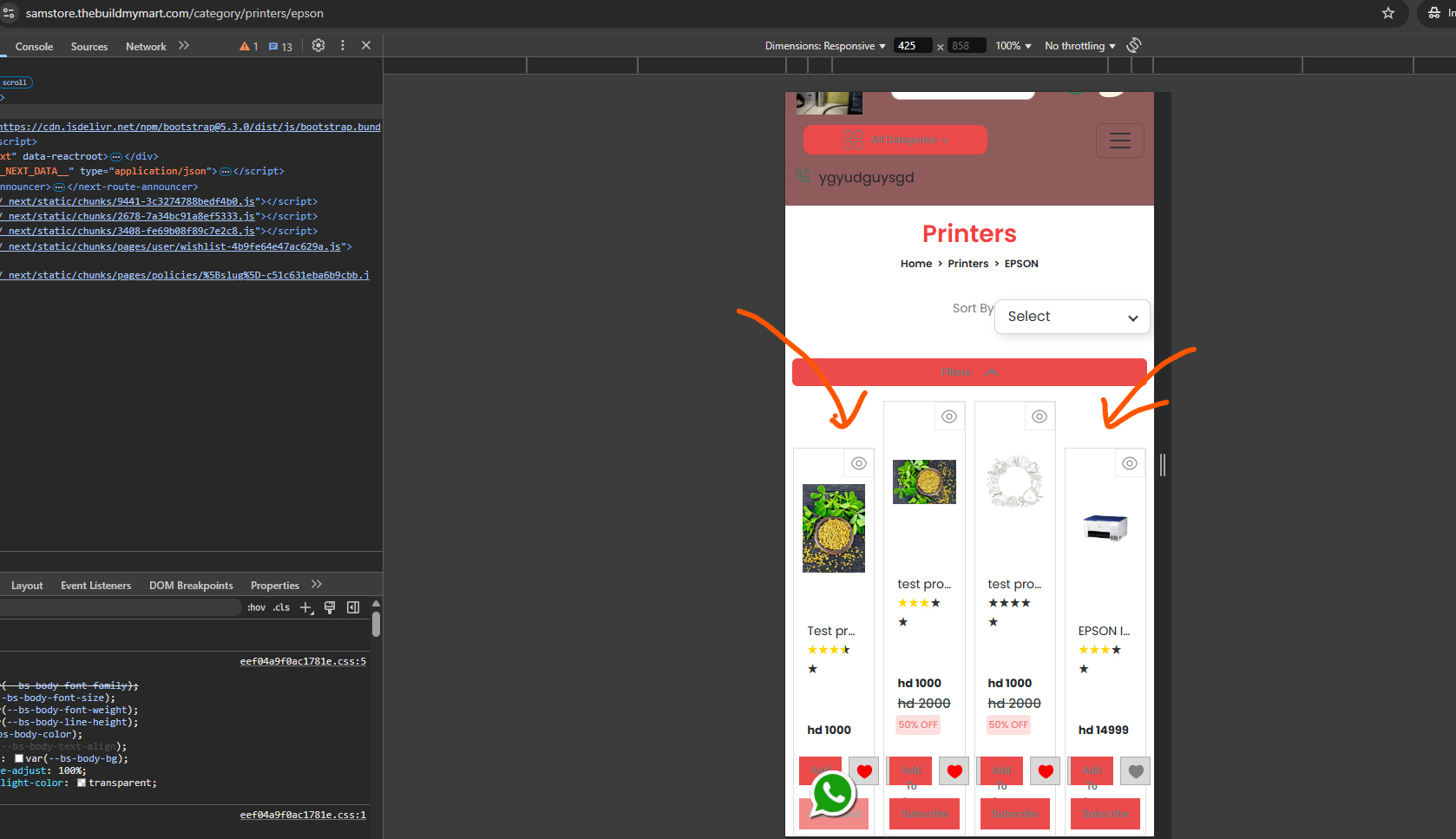Open bootstrap CDN script link
1456x839 pixels.
(190, 127)
